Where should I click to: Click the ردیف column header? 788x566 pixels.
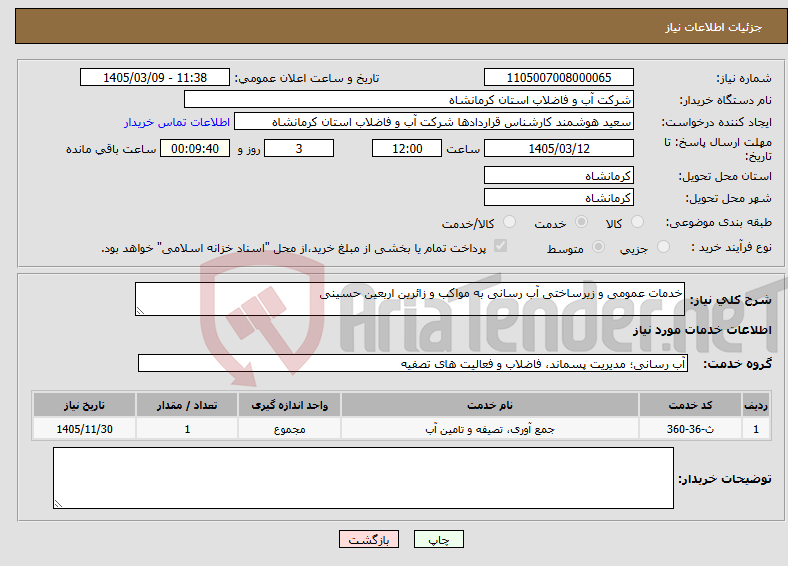(x=756, y=405)
